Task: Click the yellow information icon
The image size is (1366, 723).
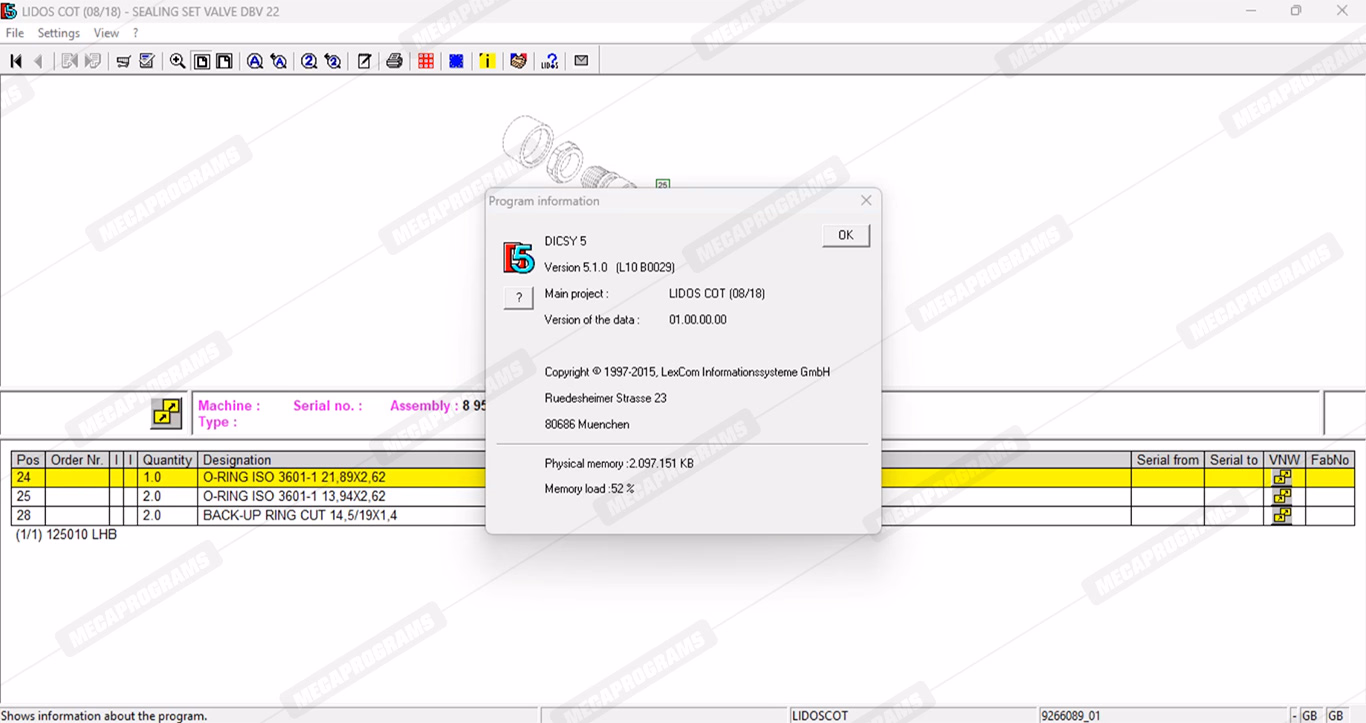Action: tap(487, 62)
